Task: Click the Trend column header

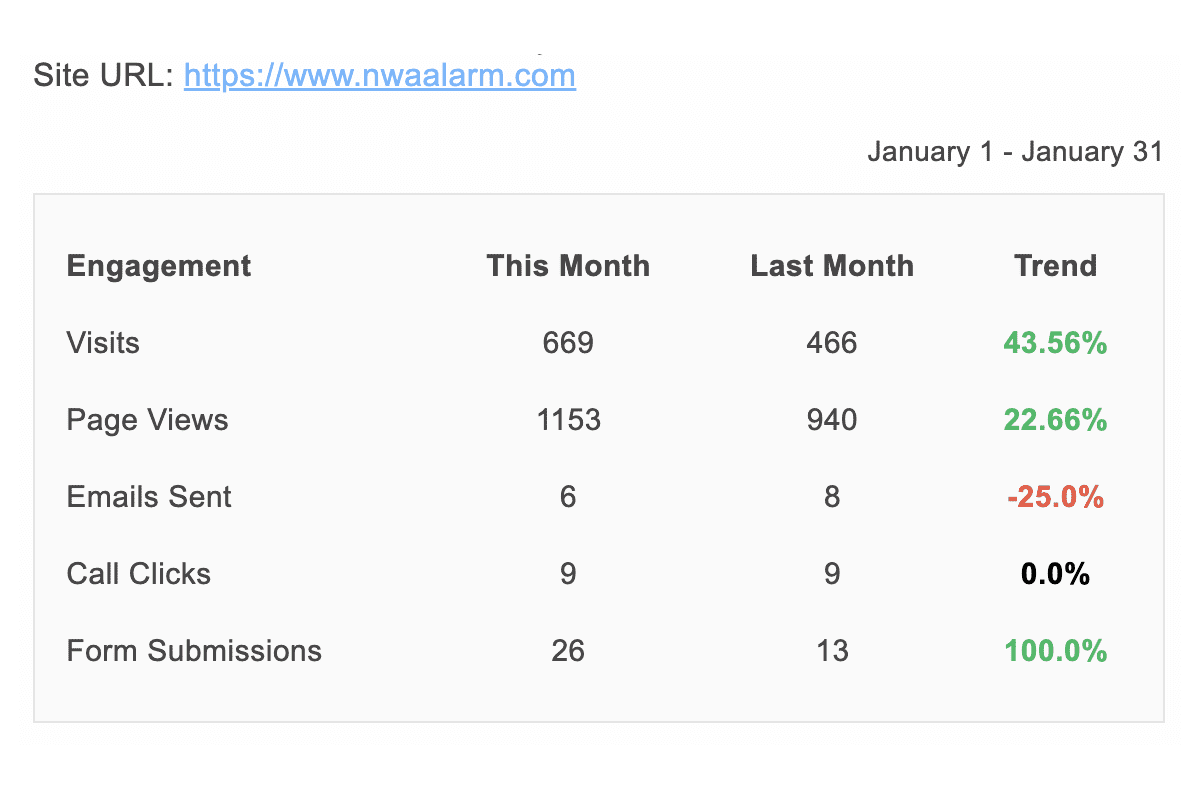Action: click(x=1055, y=266)
